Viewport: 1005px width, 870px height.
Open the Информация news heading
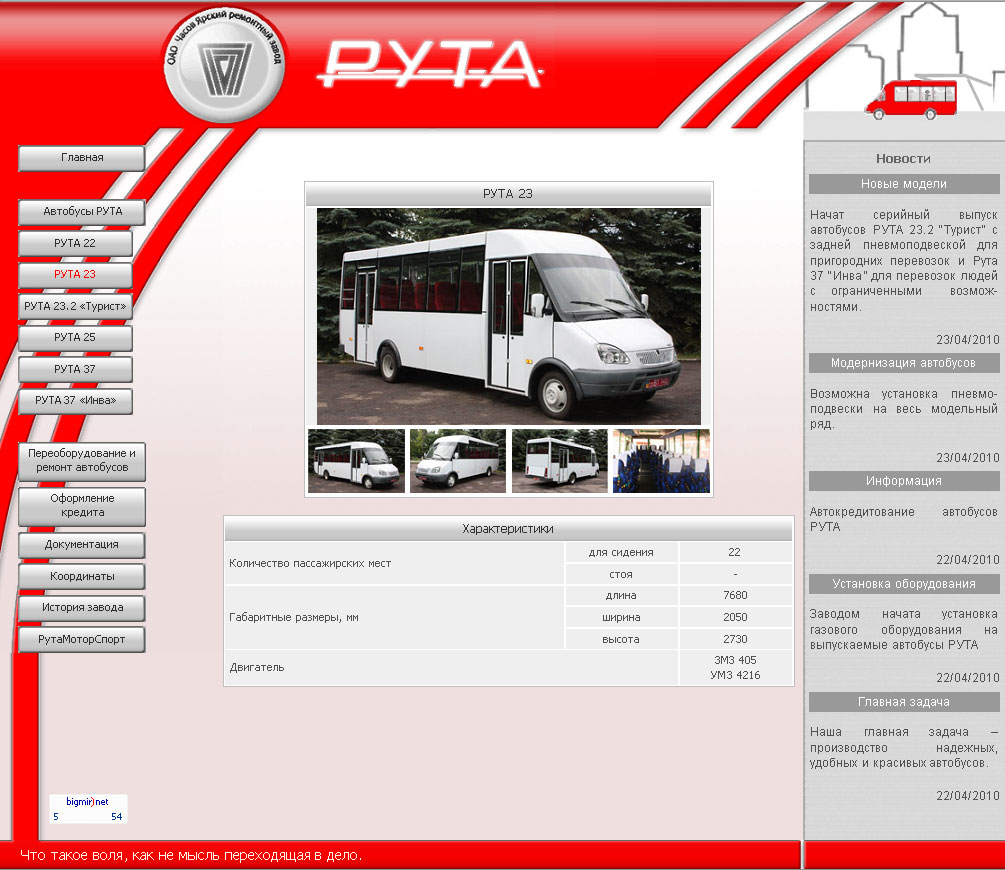coord(904,481)
